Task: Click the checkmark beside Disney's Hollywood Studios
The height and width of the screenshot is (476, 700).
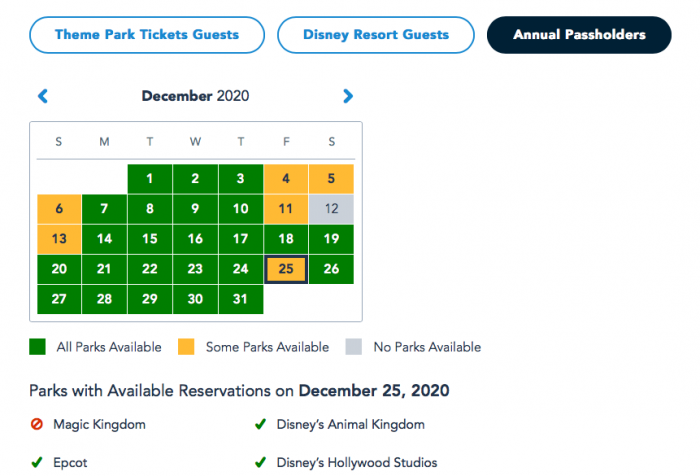Action: tap(260, 462)
